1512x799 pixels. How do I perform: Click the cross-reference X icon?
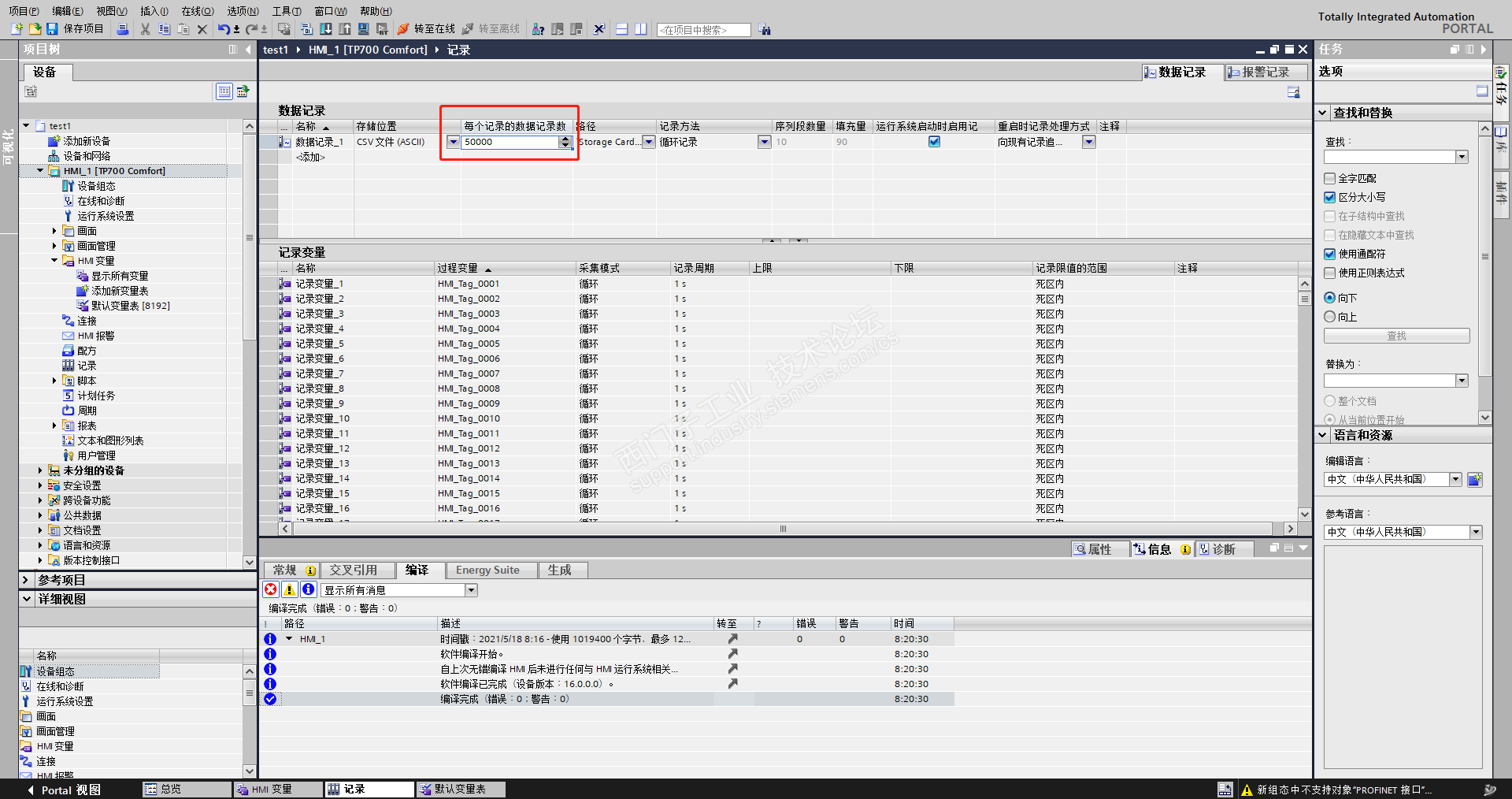pyautogui.click(x=599, y=29)
